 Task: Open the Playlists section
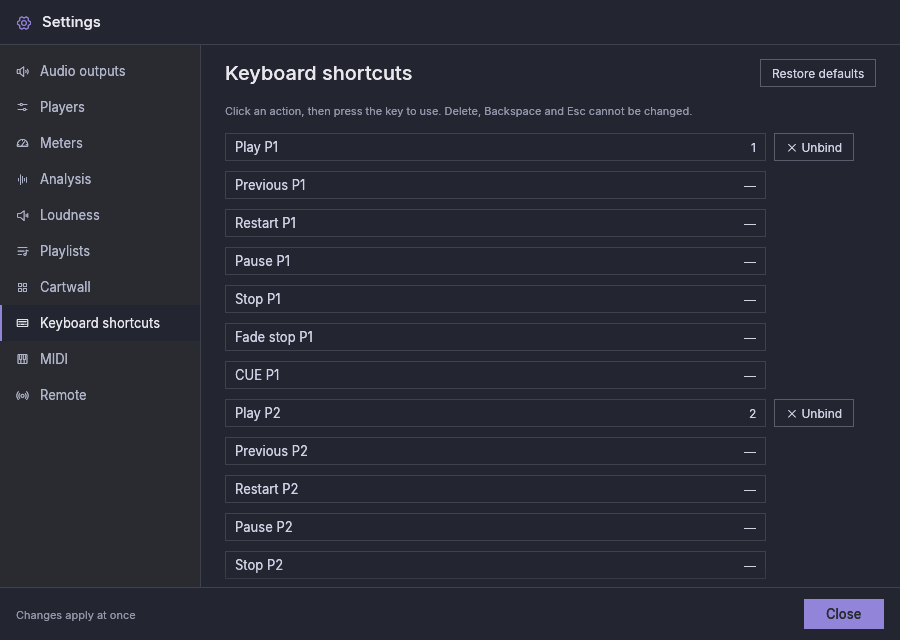click(x=100, y=251)
